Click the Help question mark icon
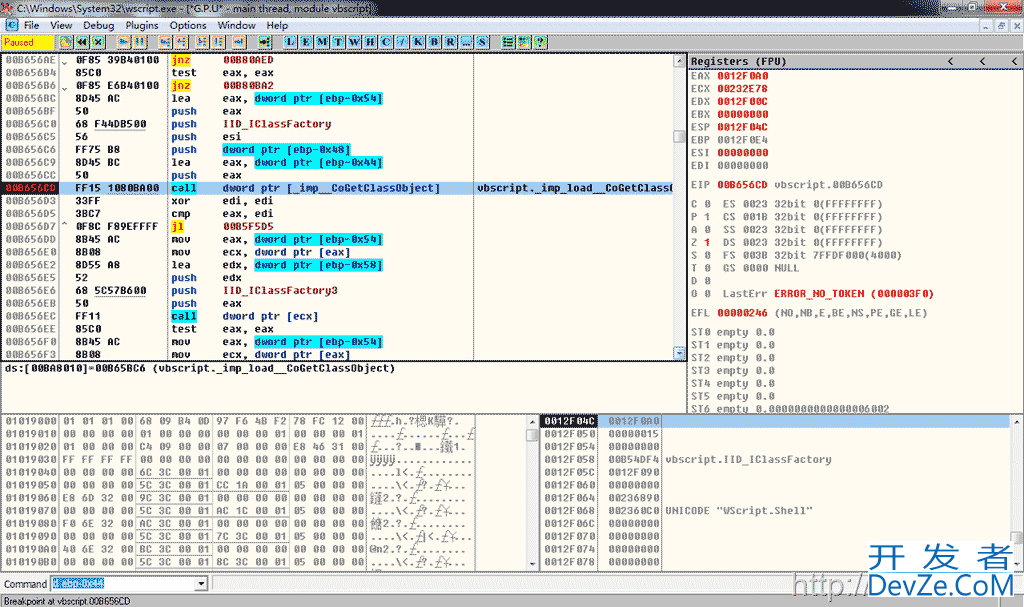This screenshot has height=607, width=1024. (540, 42)
